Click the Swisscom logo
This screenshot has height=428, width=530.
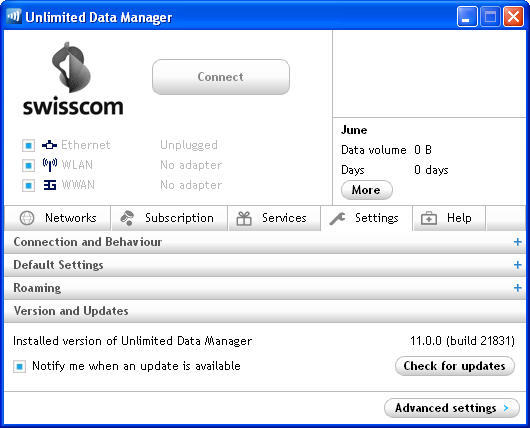click(73, 79)
